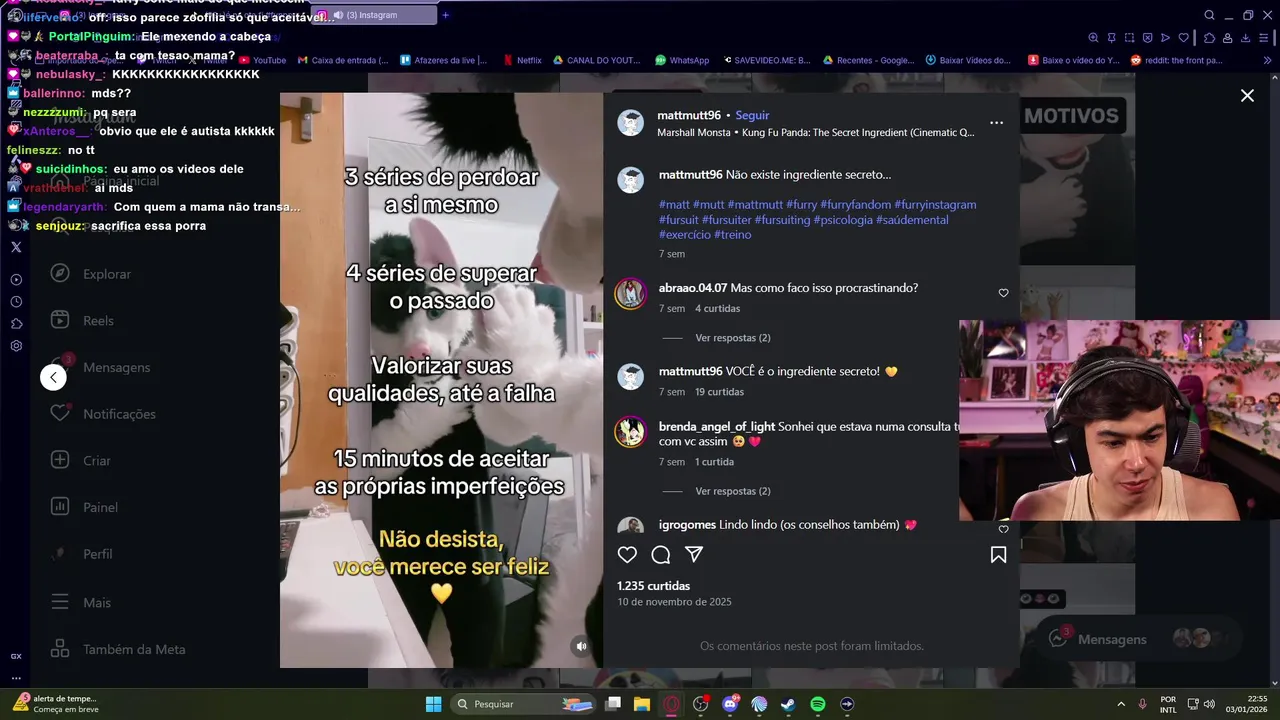Like abraao.04.07's comment
Screen dimensions: 1280x720
point(1003,293)
